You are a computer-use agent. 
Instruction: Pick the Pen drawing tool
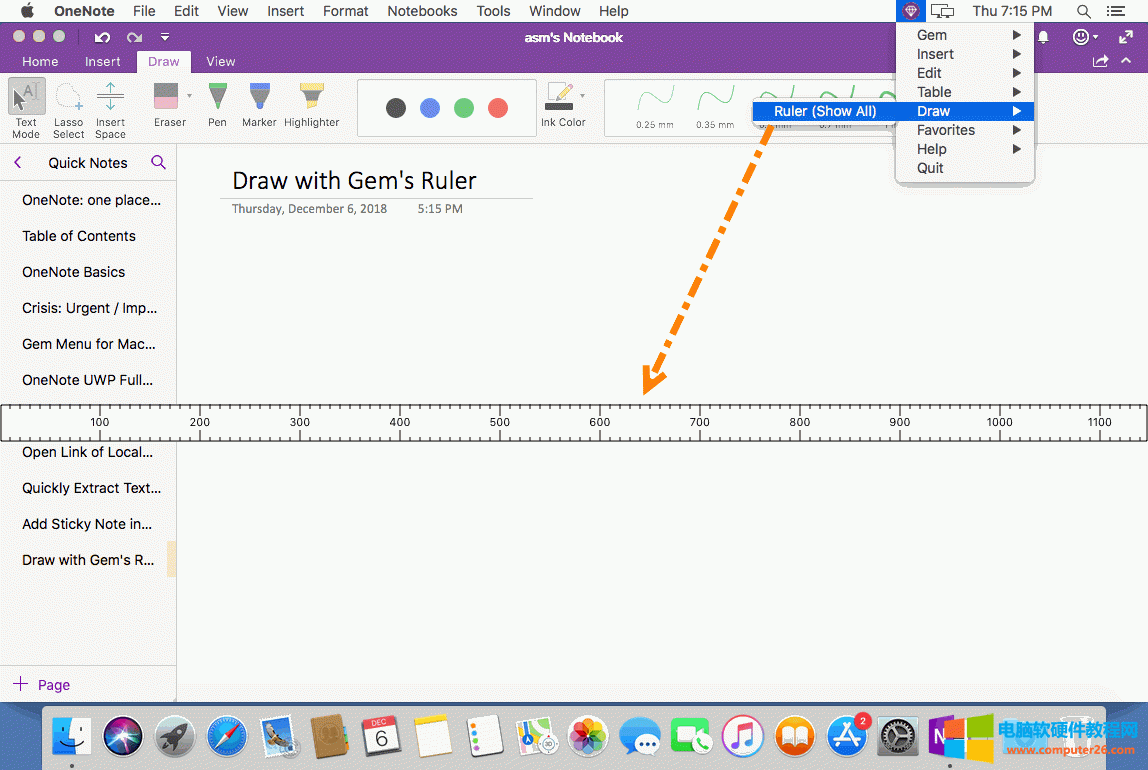pos(217,105)
